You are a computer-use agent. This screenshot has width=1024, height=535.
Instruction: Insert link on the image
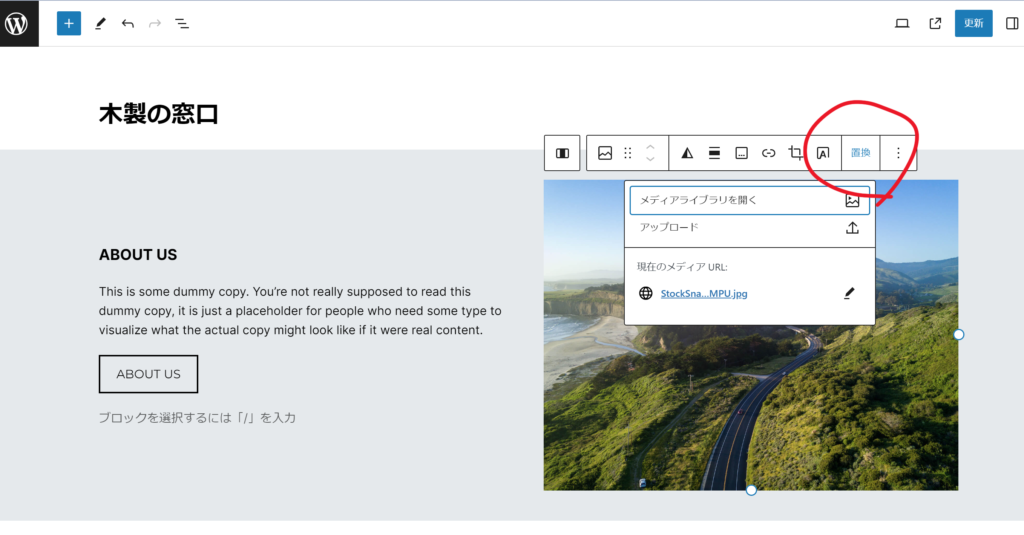click(x=768, y=153)
